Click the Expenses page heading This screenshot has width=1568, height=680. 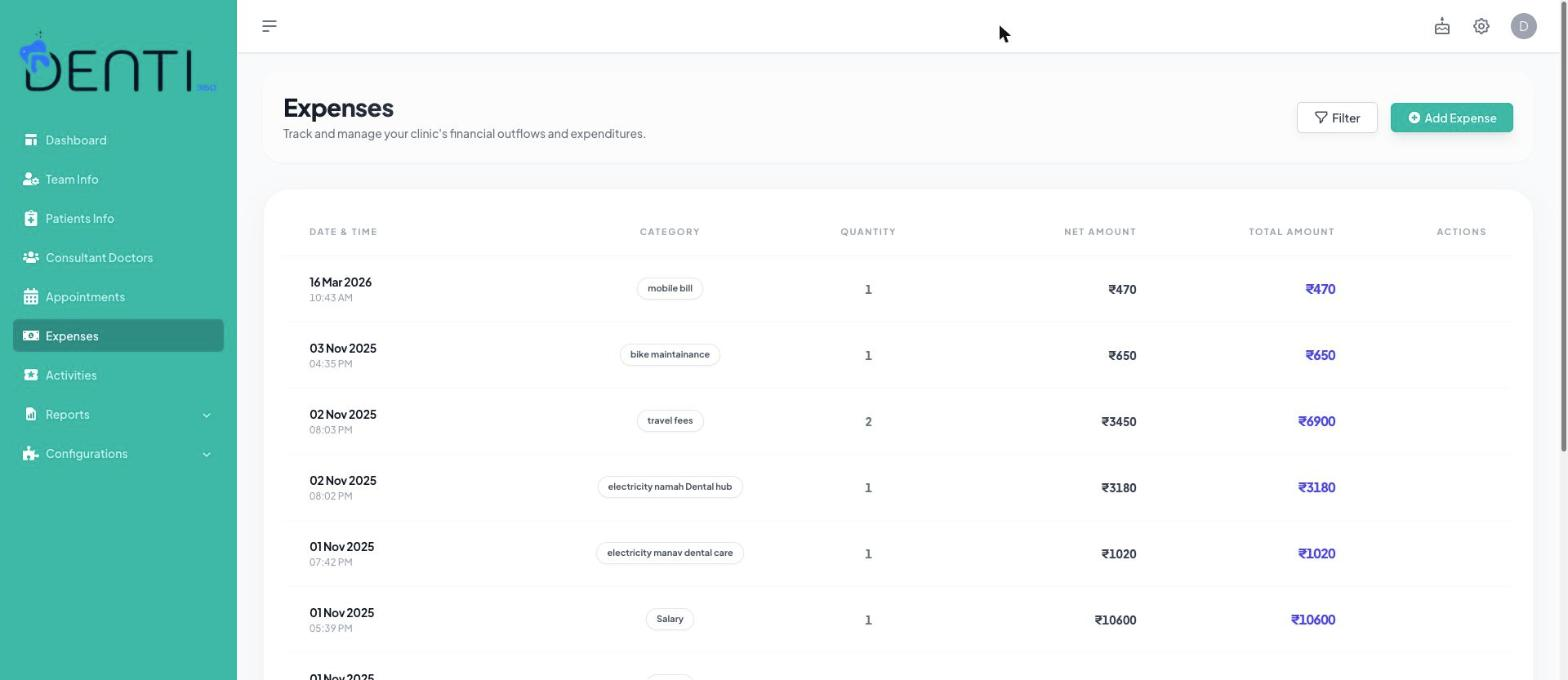338,108
